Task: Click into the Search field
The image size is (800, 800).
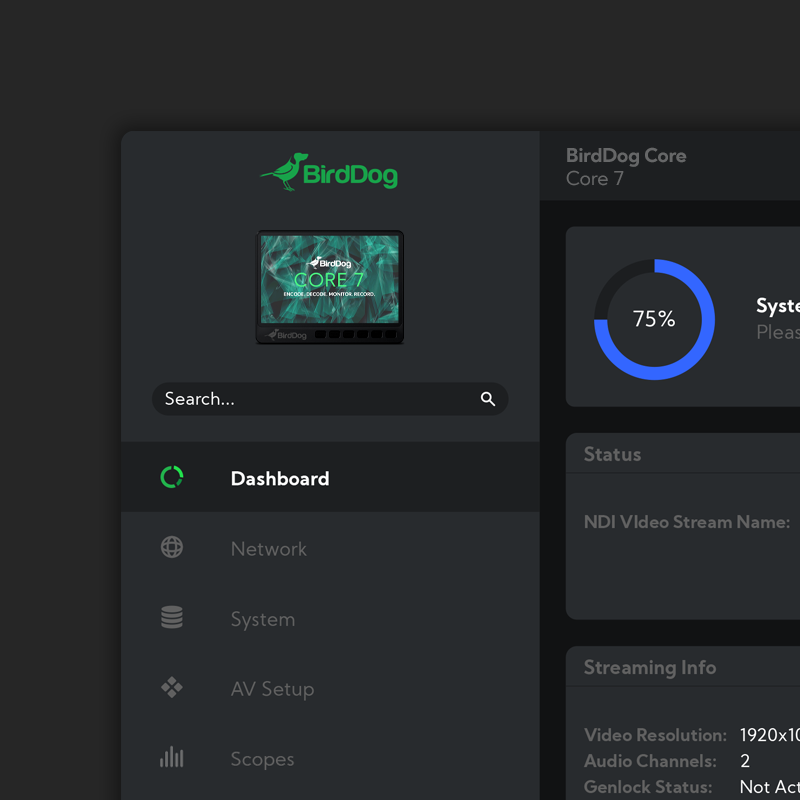Action: (x=330, y=398)
